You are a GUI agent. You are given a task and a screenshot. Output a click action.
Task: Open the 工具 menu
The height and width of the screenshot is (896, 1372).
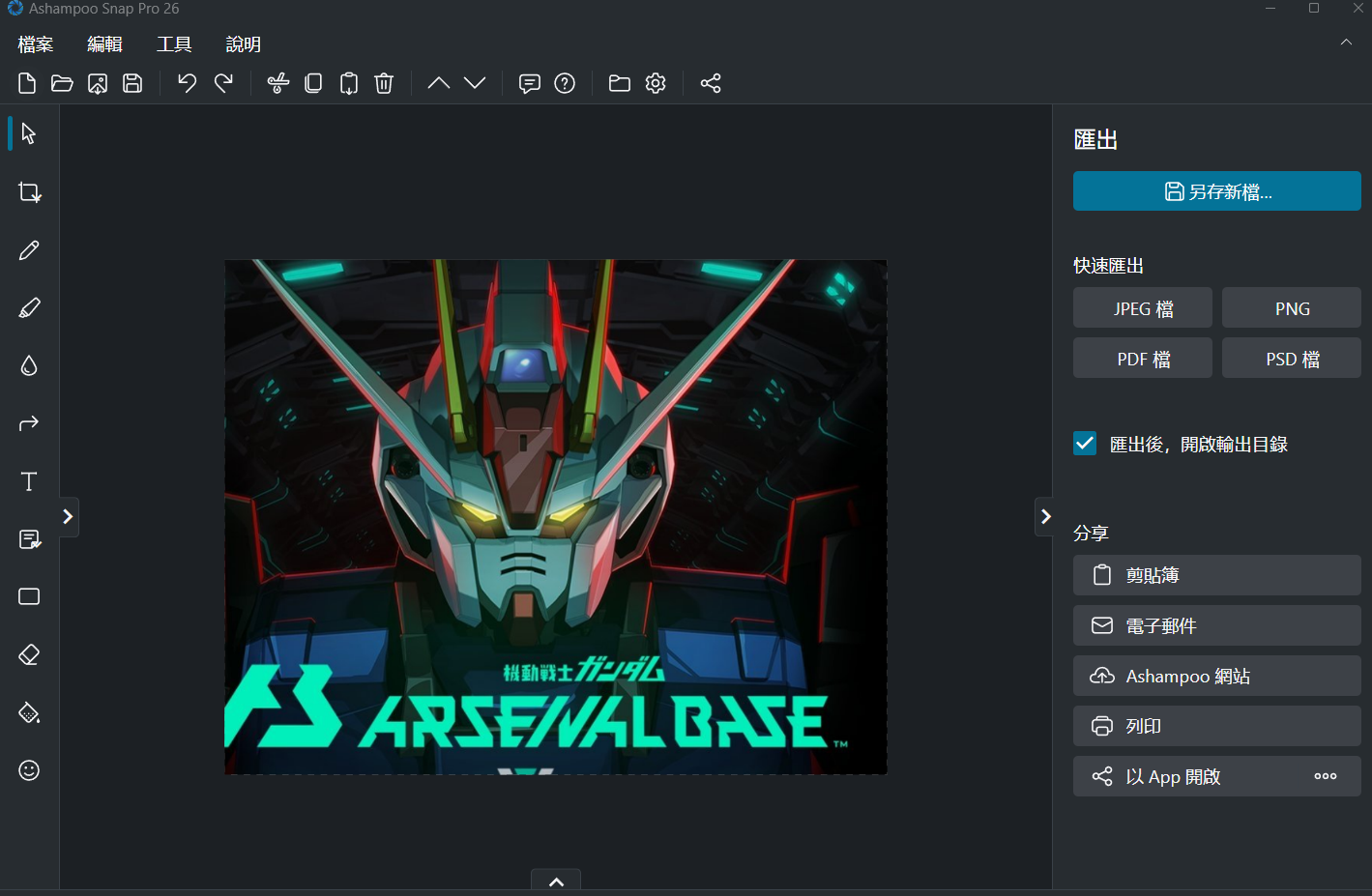174,44
